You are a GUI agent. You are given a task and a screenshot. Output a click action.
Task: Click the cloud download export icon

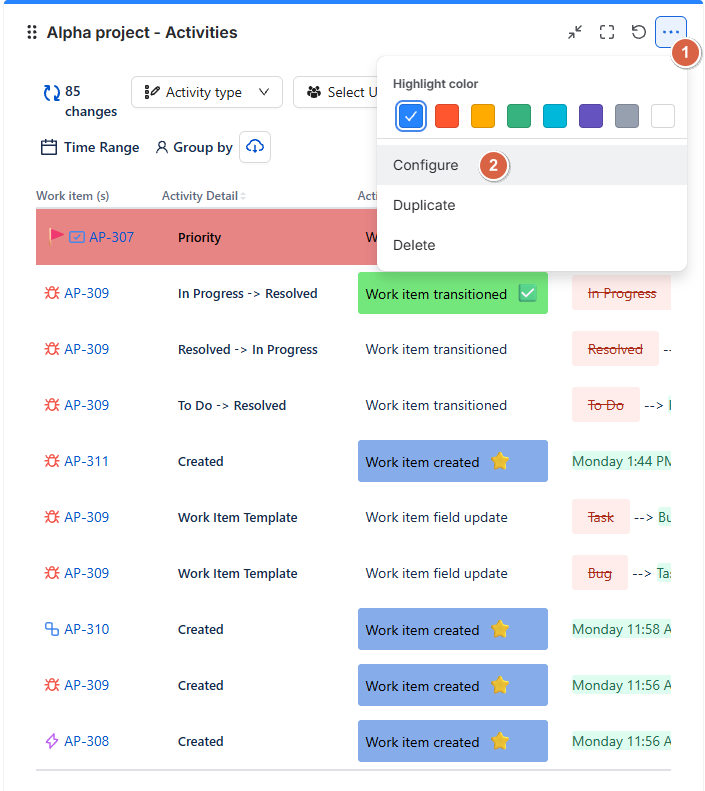[x=255, y=147]
